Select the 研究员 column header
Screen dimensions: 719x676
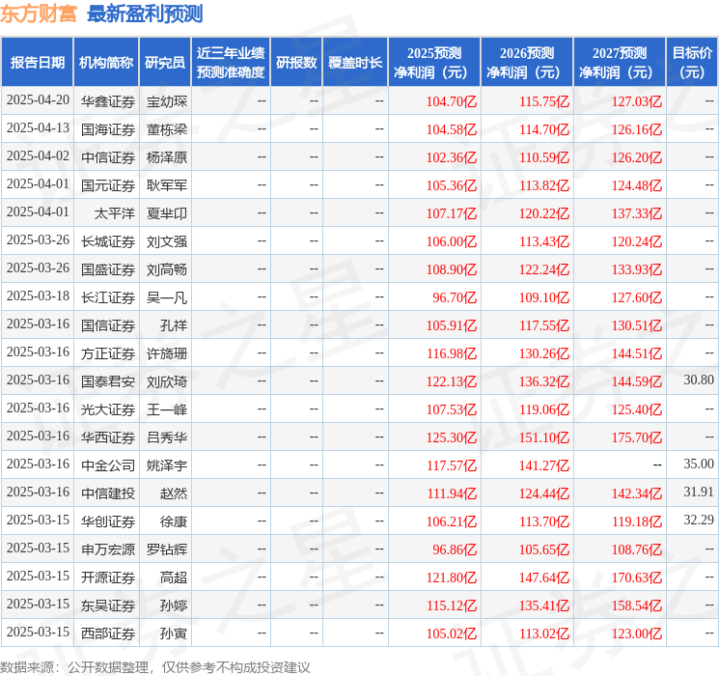pos(165,62)
